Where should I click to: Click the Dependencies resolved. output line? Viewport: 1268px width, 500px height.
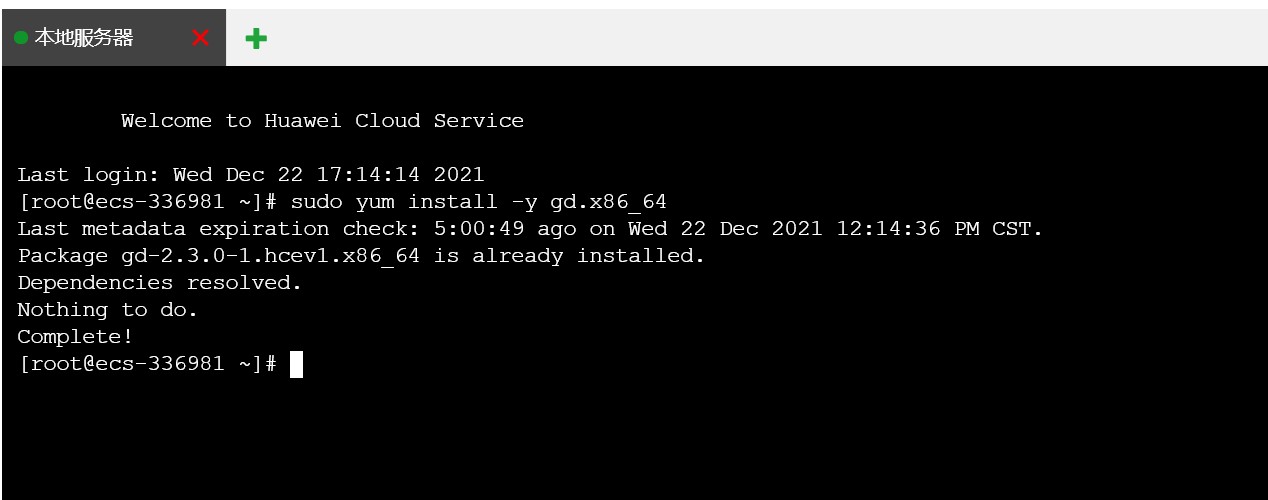point(160,283)
